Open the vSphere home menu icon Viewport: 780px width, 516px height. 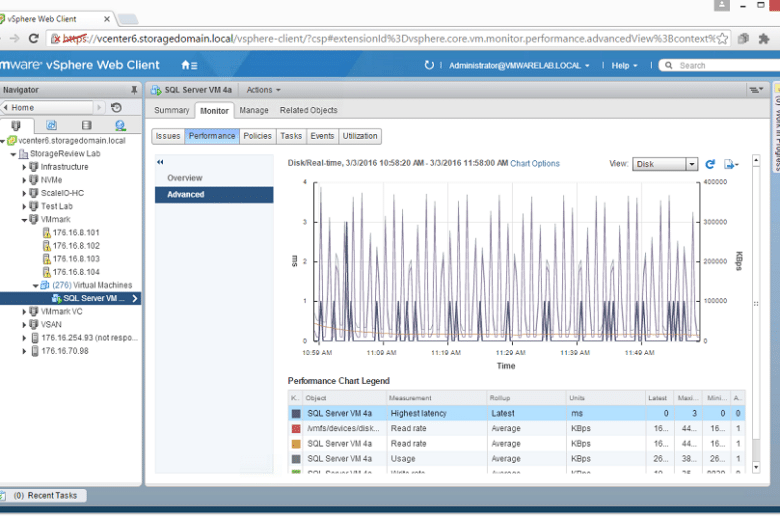coord(189,65)
